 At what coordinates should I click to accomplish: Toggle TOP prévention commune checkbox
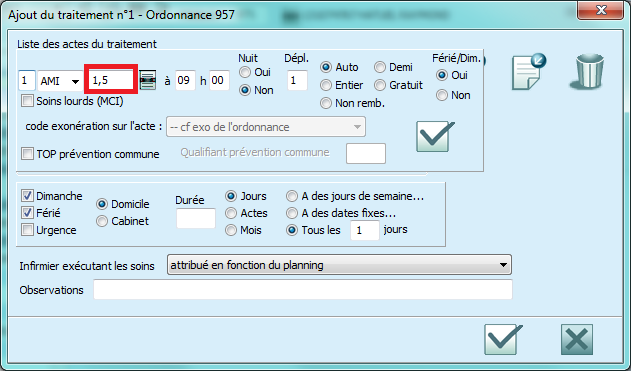click(27, 154)
